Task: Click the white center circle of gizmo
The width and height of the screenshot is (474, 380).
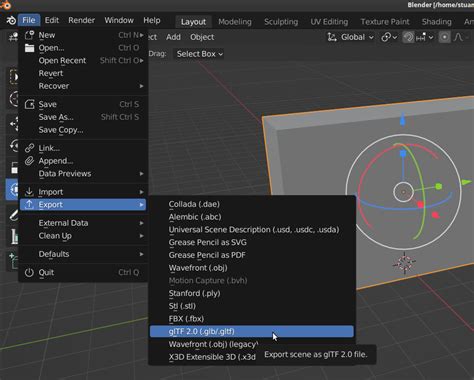Action: click(x=403, y=192)
